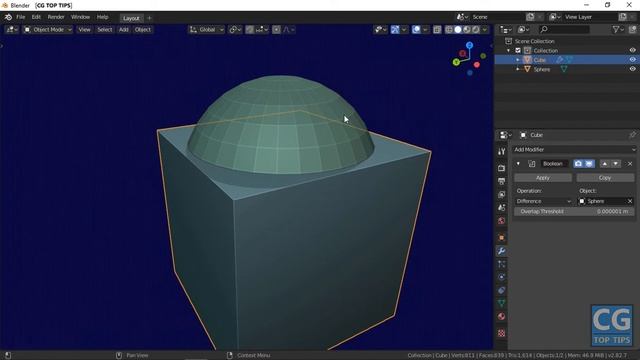Open the outliner filter dropdown
The image size is (640, 360).
point(618,30)
